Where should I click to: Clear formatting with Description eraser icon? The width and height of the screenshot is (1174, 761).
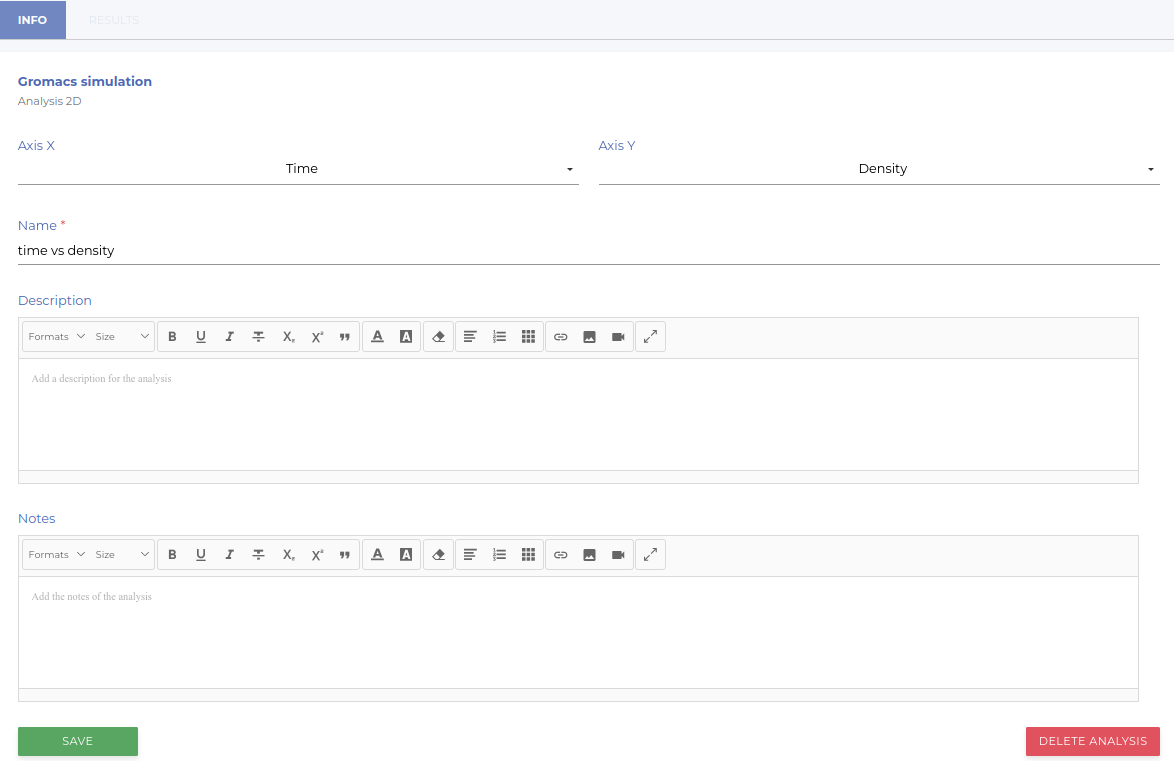pos(438,337)
